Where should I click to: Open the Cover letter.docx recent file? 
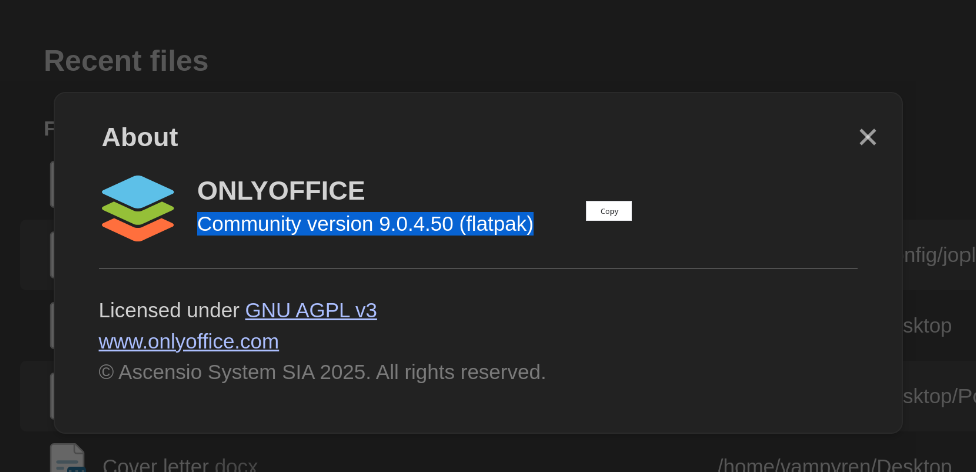(180, 465)
